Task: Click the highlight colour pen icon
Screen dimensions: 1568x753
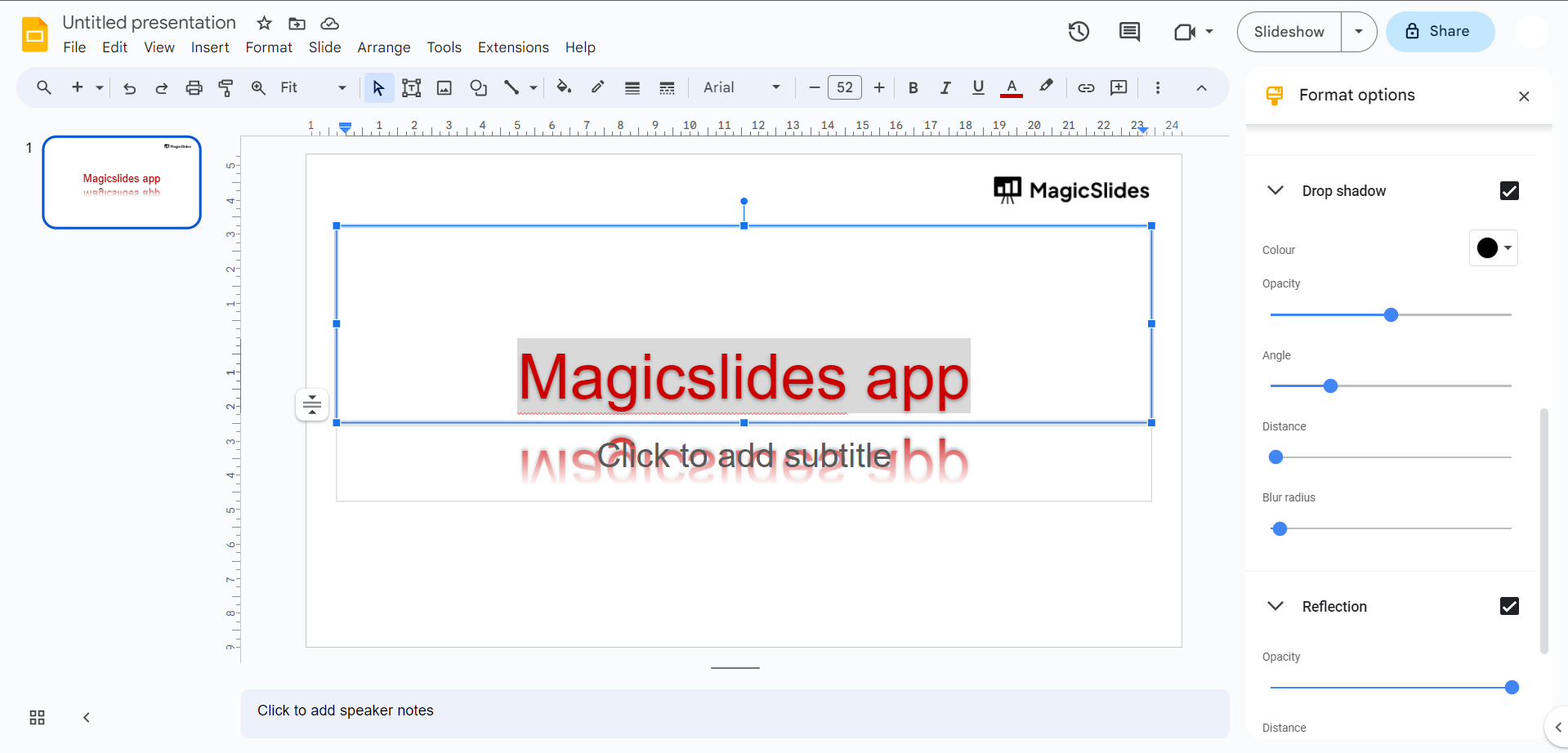Action: 1046,87
